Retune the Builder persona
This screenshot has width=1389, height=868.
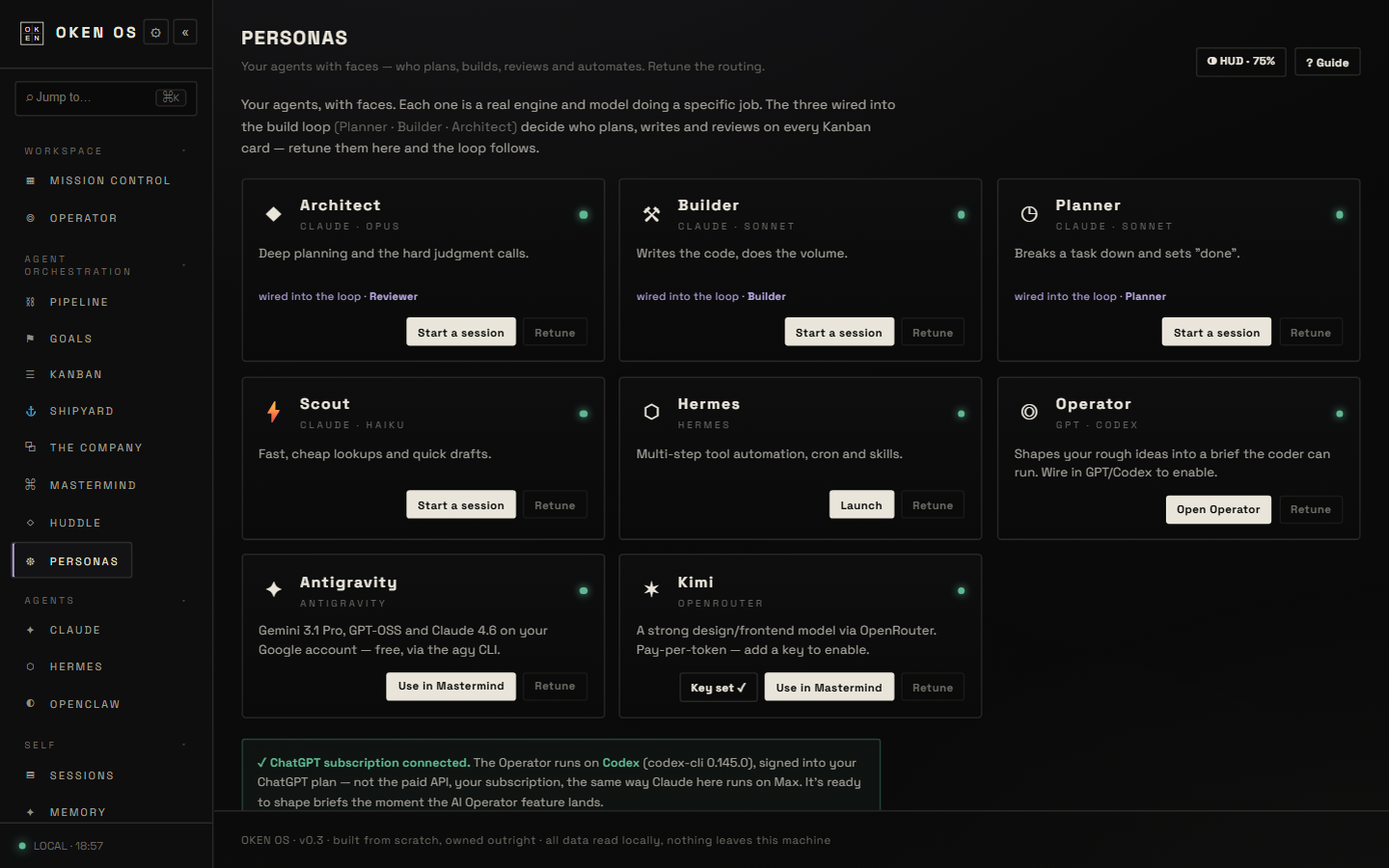pyautogui.click(x=933, y=332)
